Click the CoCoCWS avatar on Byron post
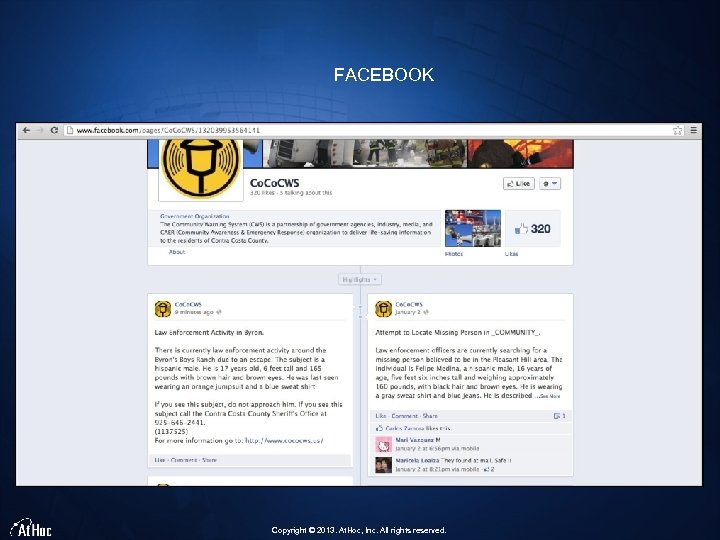This screenshot has height=540, width=720. 163,309
